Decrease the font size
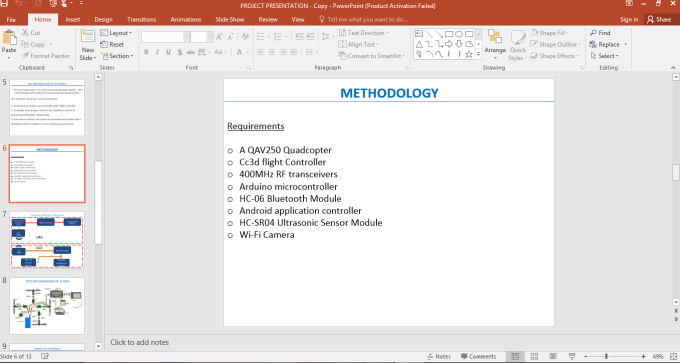 point(230,37)
